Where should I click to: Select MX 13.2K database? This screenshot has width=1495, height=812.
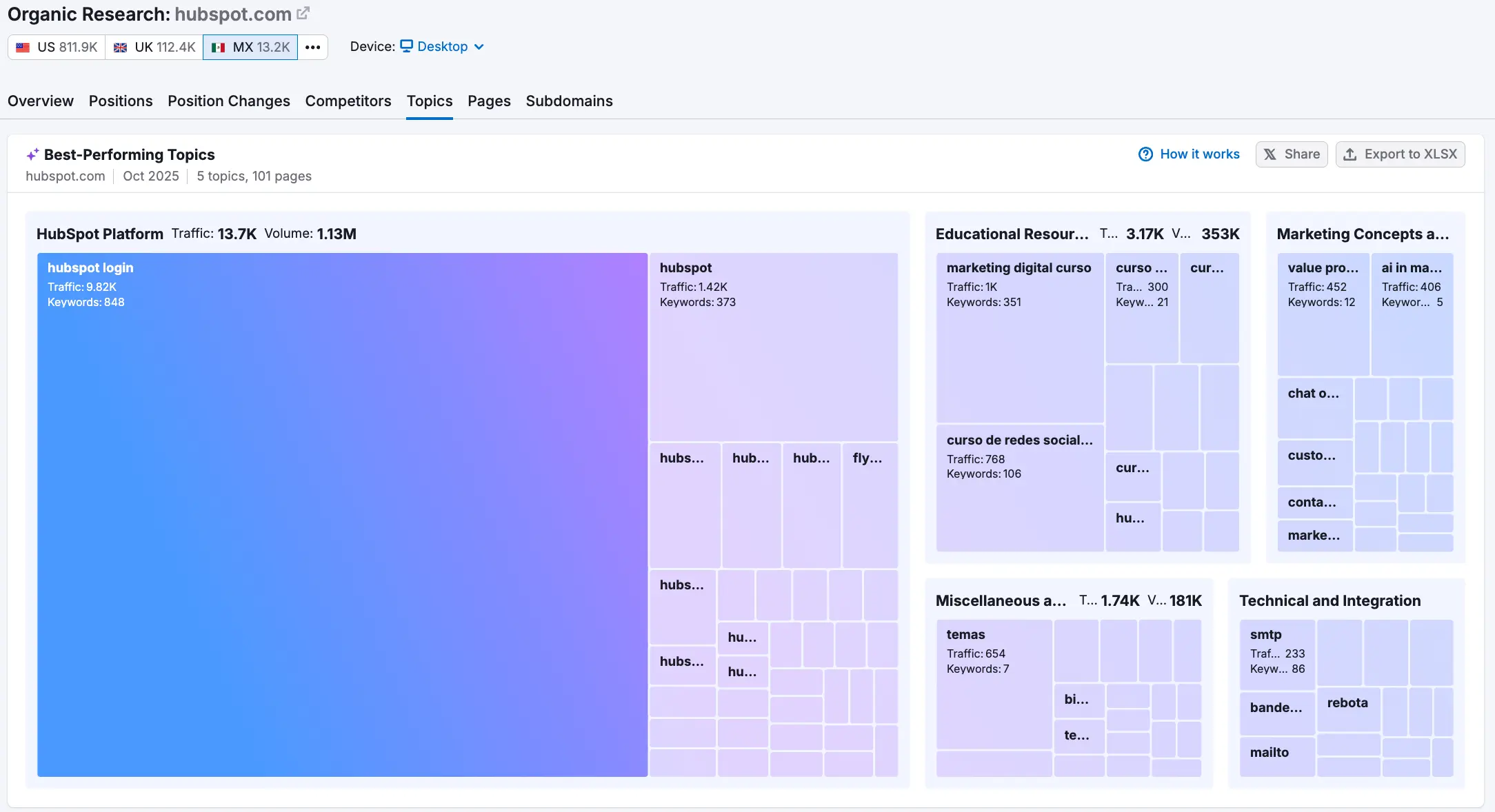(x=261, y=48)
